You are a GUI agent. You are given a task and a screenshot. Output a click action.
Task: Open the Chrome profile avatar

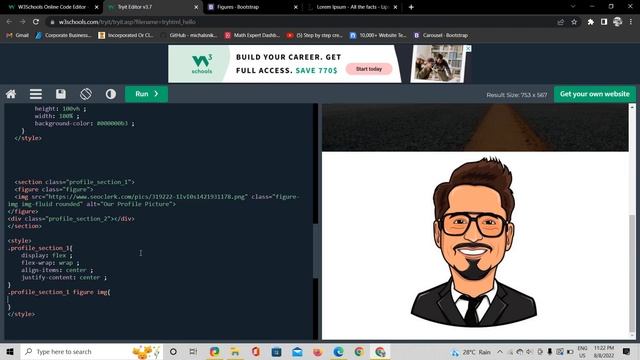(x=618, y=22)
